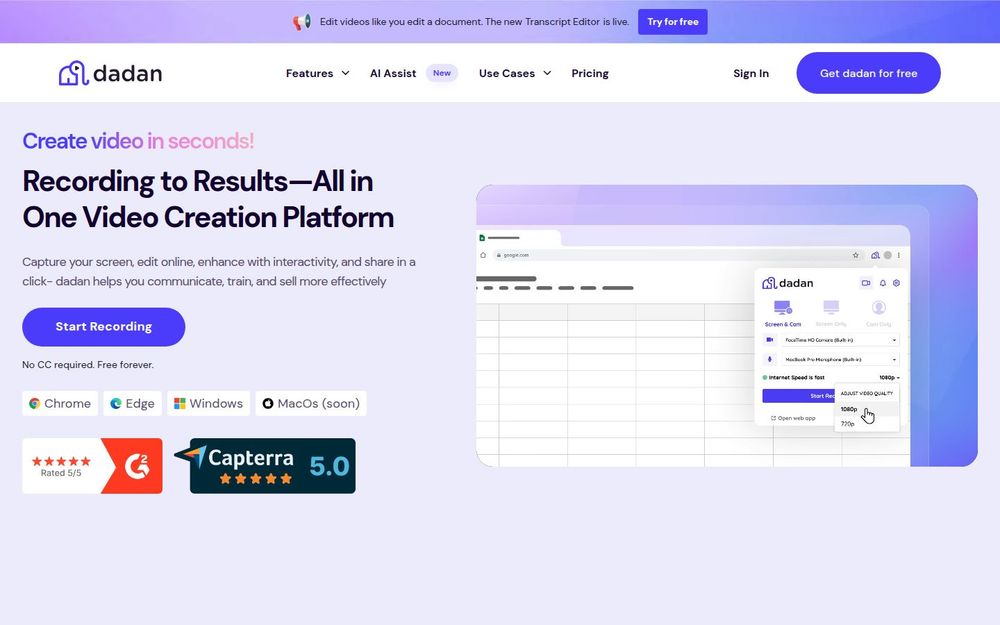Click the dadan extension icon in mockup browser toolbar

coord(876,255)
